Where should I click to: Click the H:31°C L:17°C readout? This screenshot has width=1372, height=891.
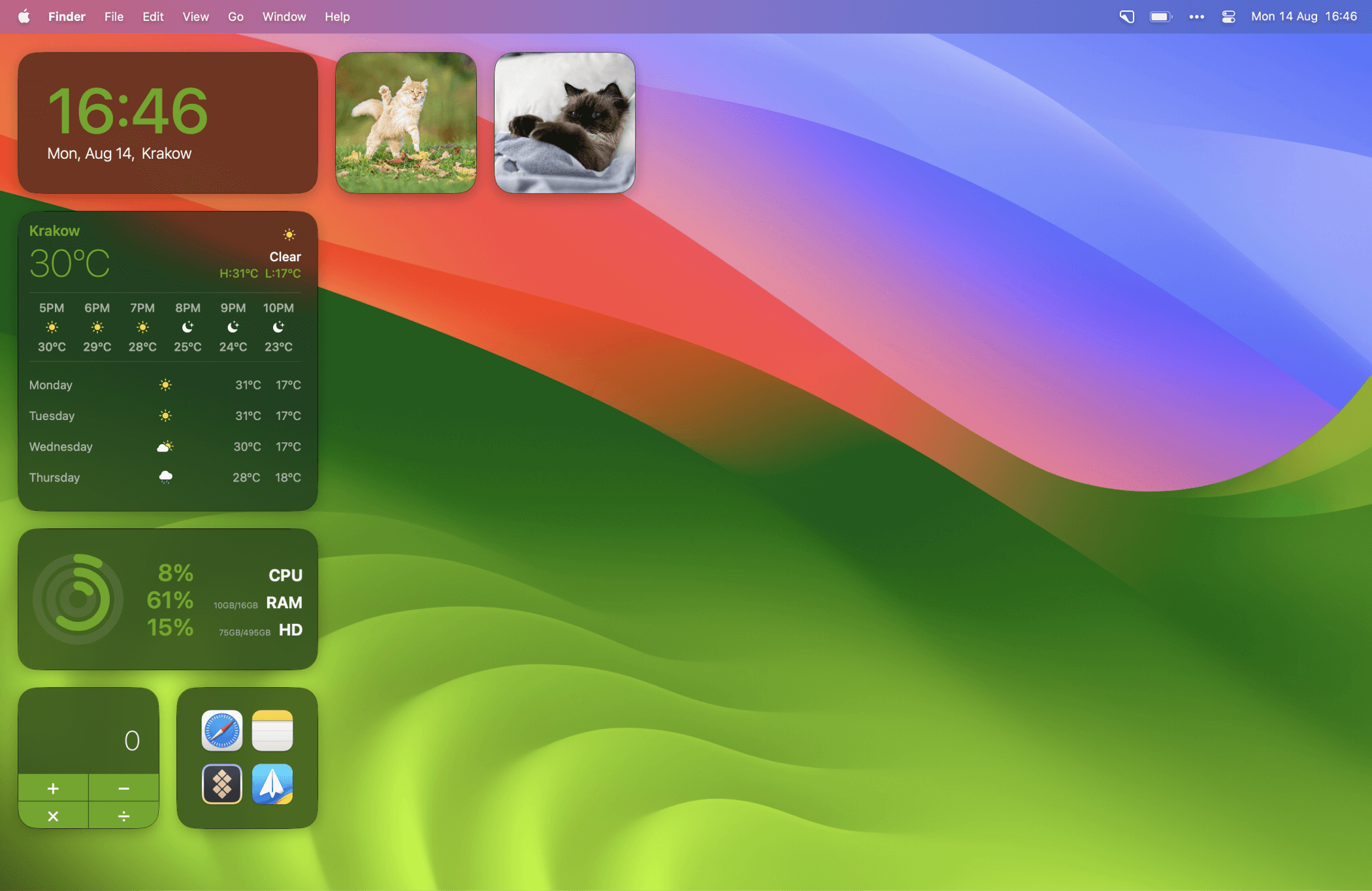260,274
